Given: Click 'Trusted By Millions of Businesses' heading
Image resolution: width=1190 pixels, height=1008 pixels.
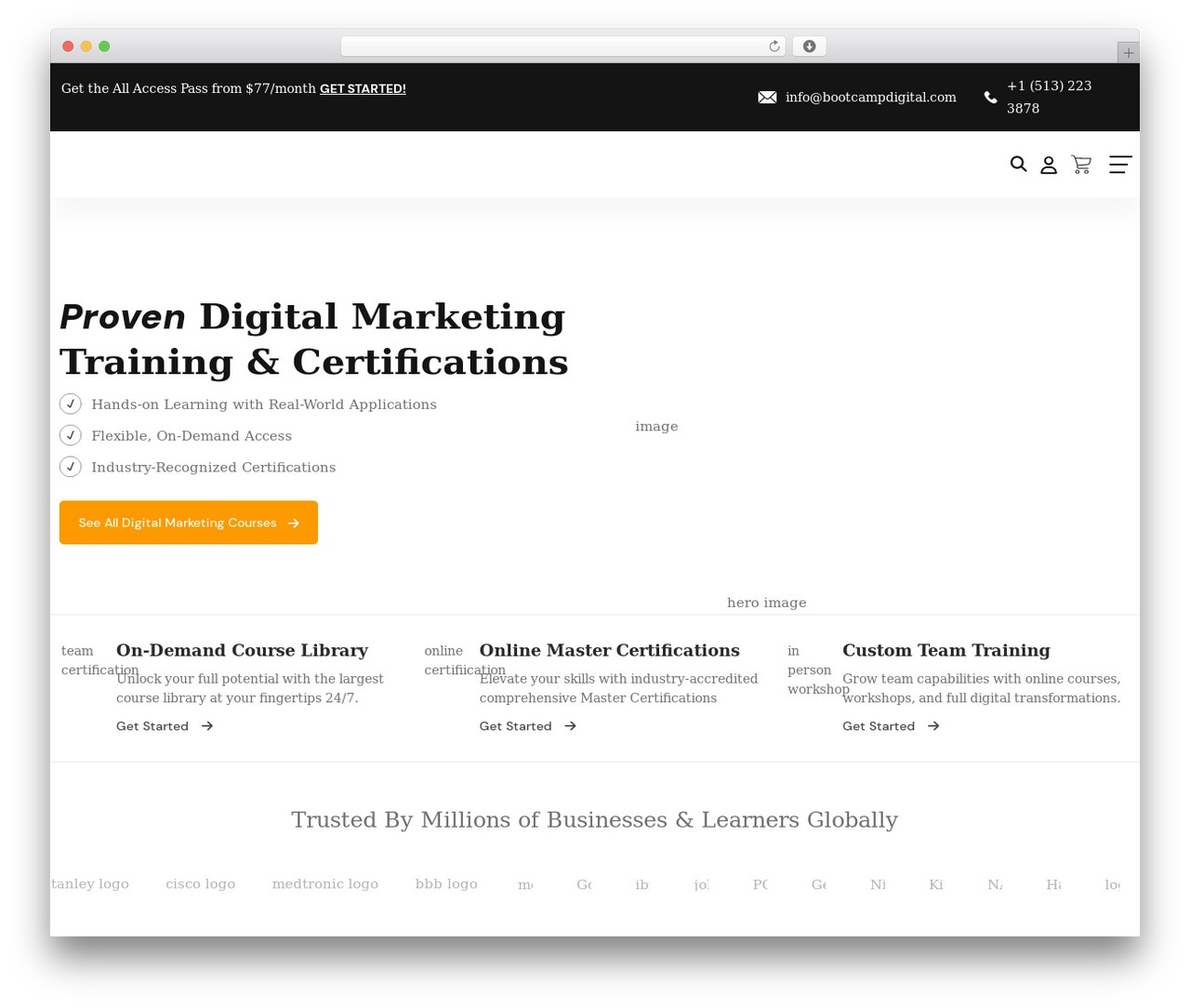Looking at the screenshot, I should click(595, 820).
